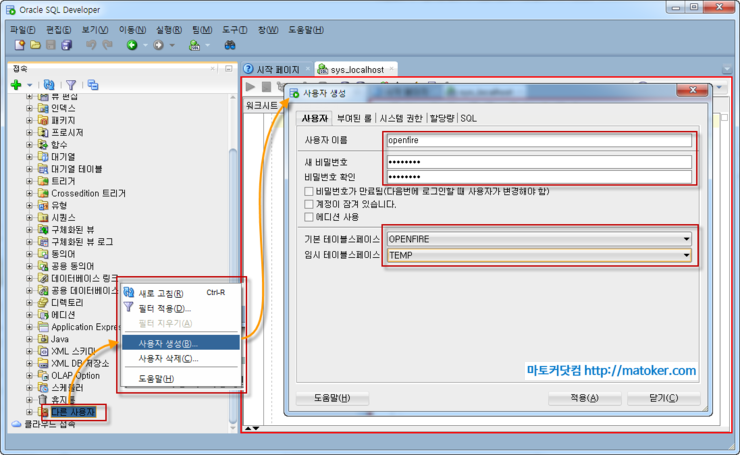Click the Refresh icon in connections panel
The width and height of the screenshot is (740, 455).
point(49,85)
